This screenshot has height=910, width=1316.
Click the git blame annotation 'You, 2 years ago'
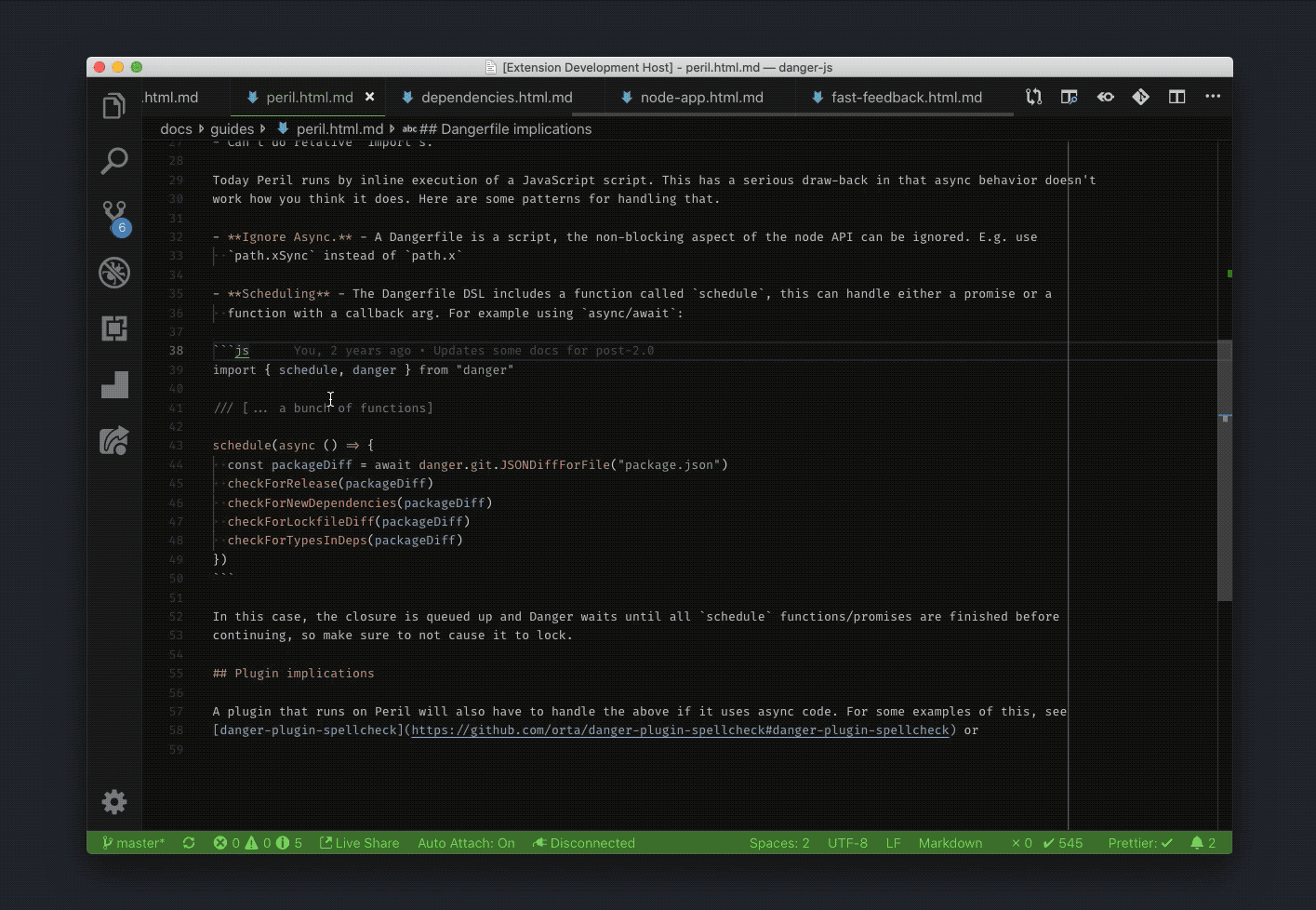tap(473, 351)
